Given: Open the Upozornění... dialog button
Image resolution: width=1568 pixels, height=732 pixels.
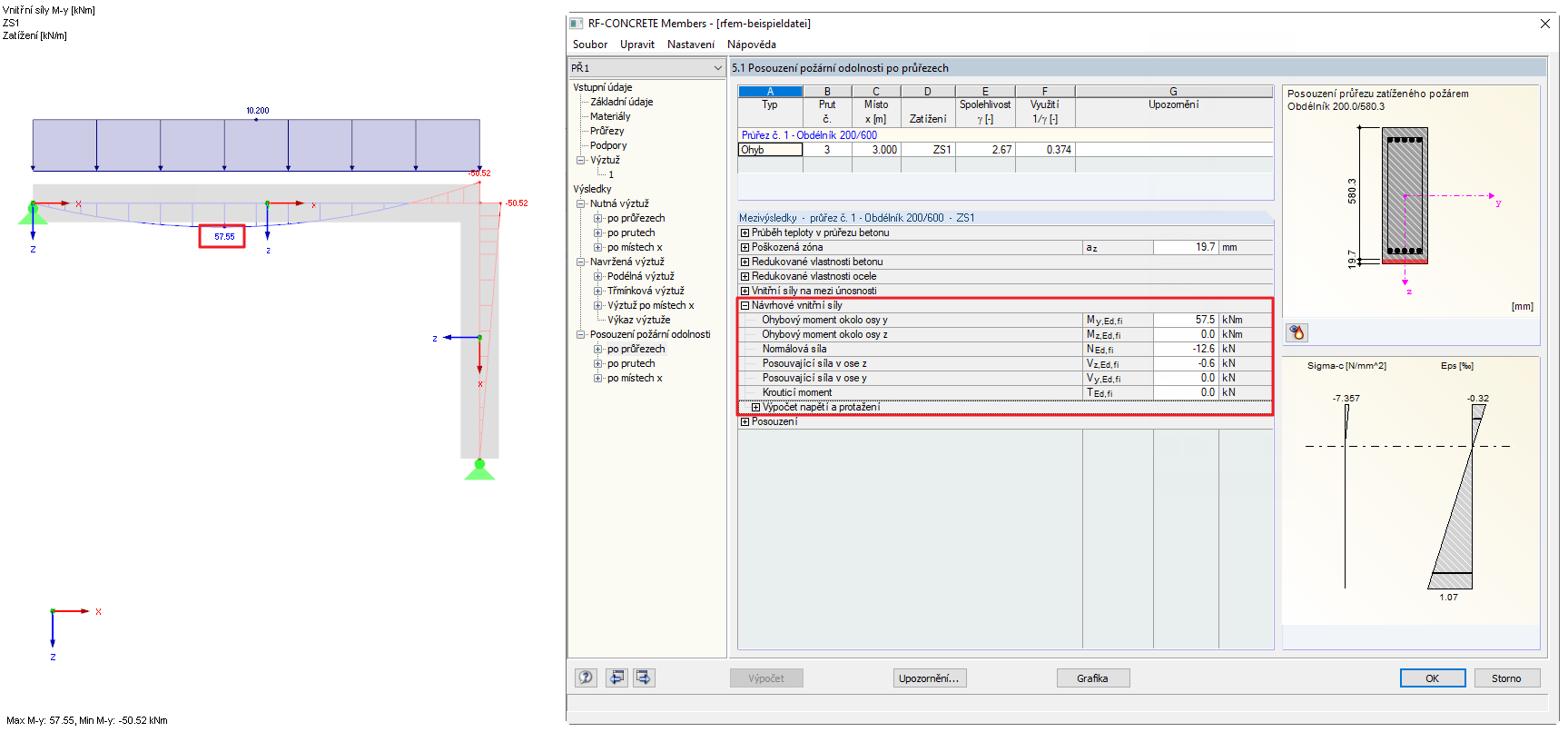Looking at the screenshot, I should point(930,678).
